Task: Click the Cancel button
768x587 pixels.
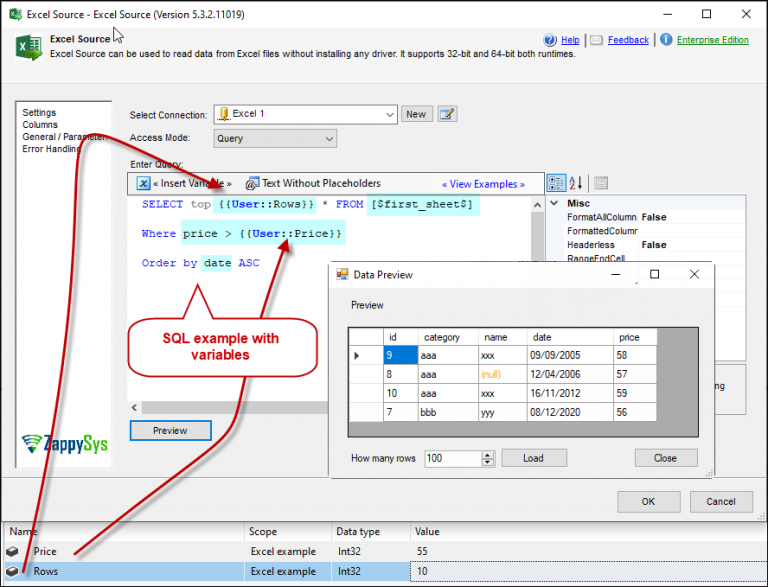Action: tap(721, 502)
